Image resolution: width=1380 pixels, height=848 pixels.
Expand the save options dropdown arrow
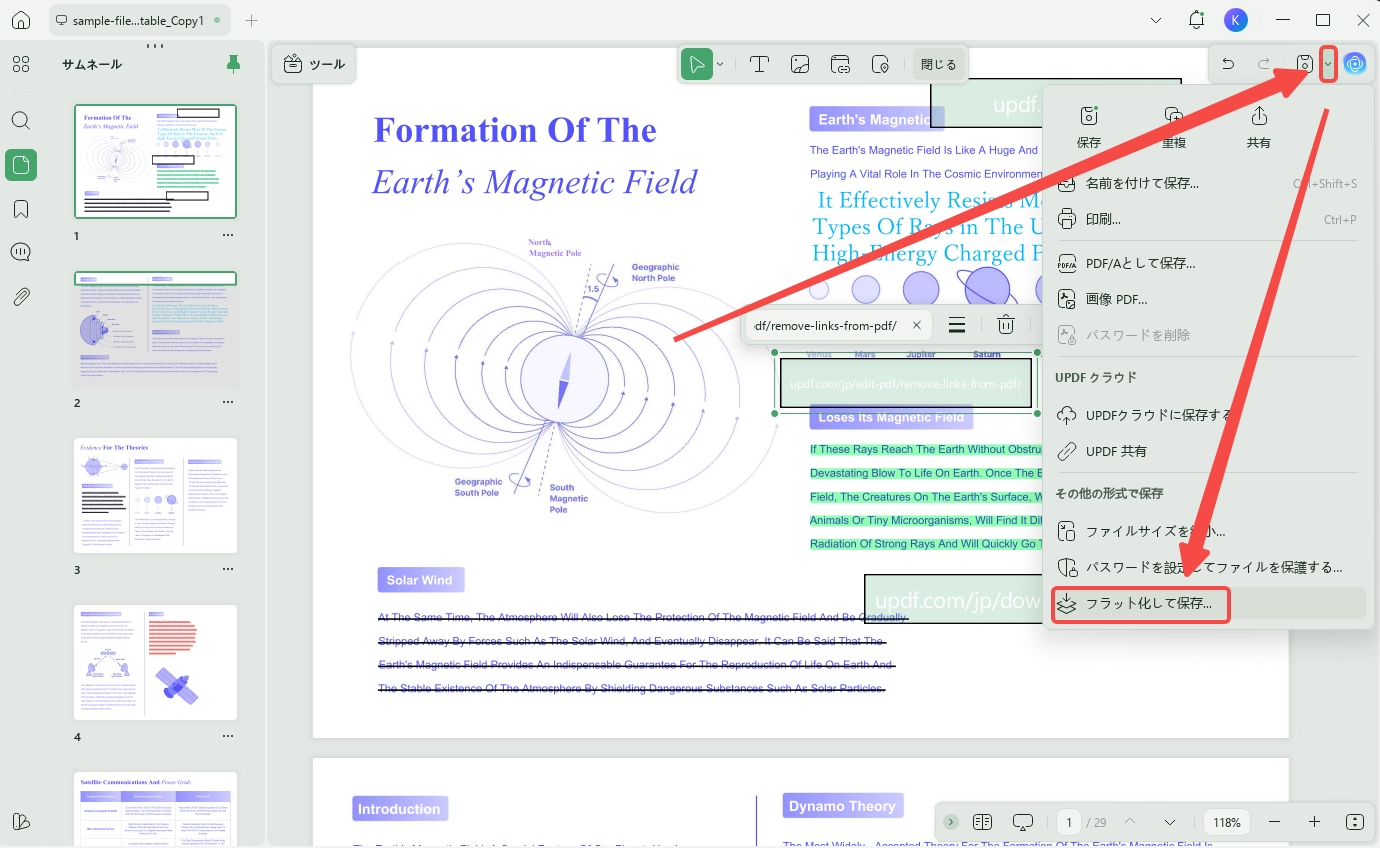click(1328, 64)
